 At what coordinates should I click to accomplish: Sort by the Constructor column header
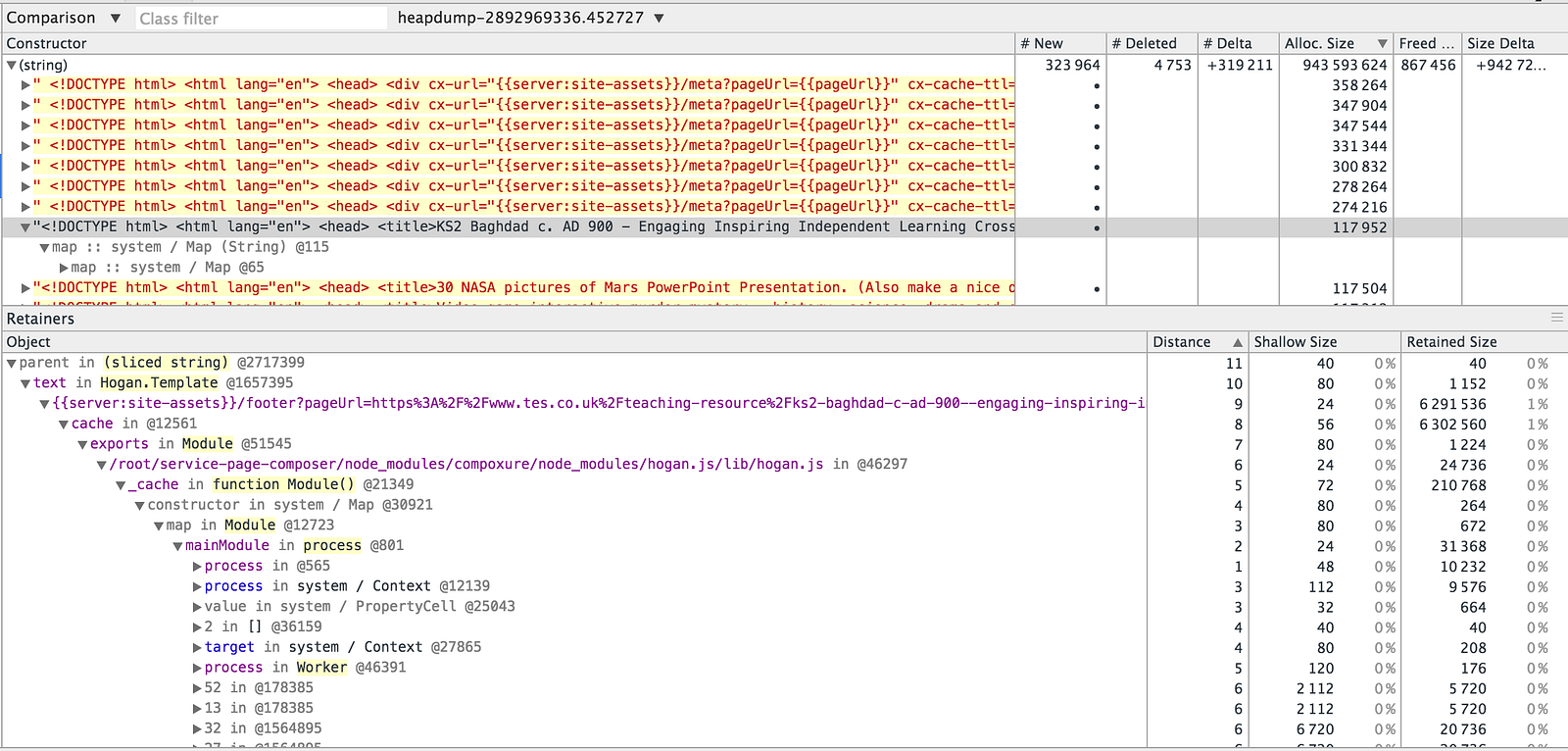click(x=508, y=43)
